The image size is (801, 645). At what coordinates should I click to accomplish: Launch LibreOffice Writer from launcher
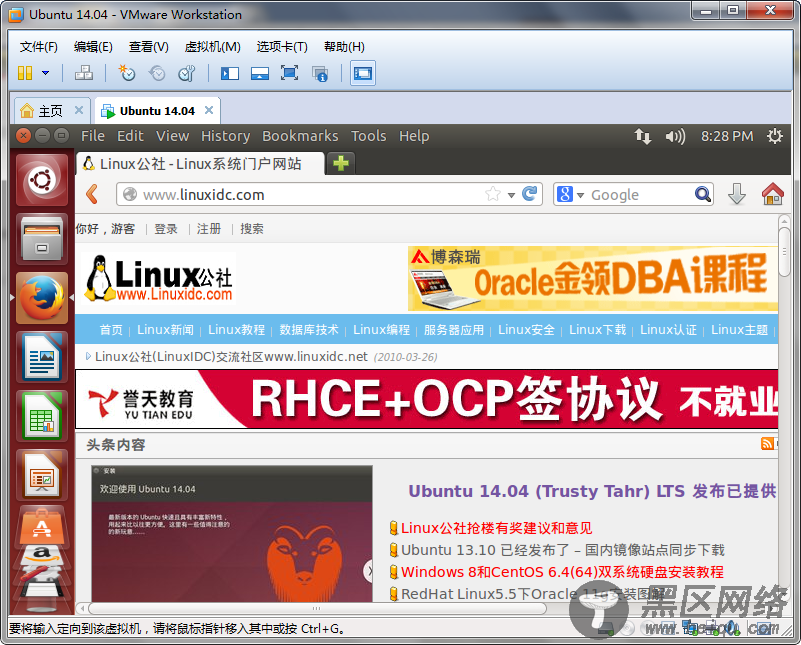[x=42, y=356]
